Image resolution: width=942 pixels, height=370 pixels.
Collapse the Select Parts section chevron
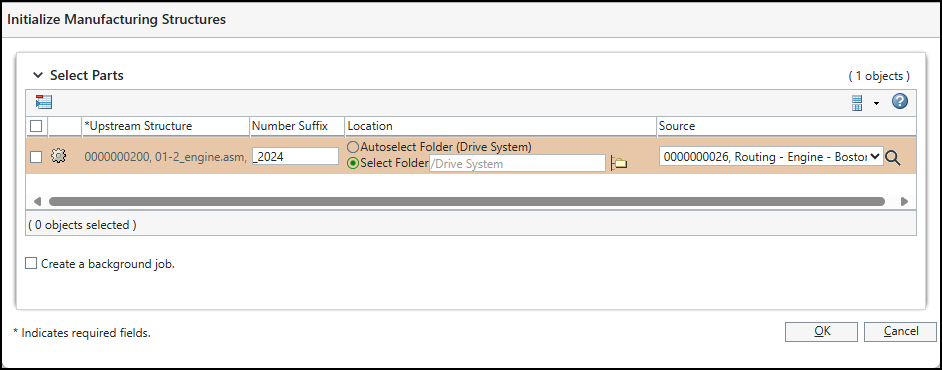click(x=38, y=76)
